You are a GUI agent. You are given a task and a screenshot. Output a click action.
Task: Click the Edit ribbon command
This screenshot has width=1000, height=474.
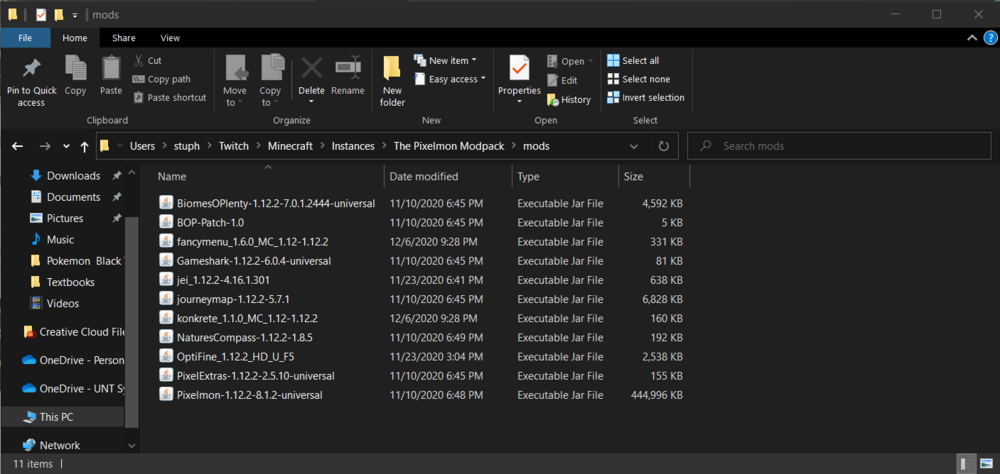(562, 80)
